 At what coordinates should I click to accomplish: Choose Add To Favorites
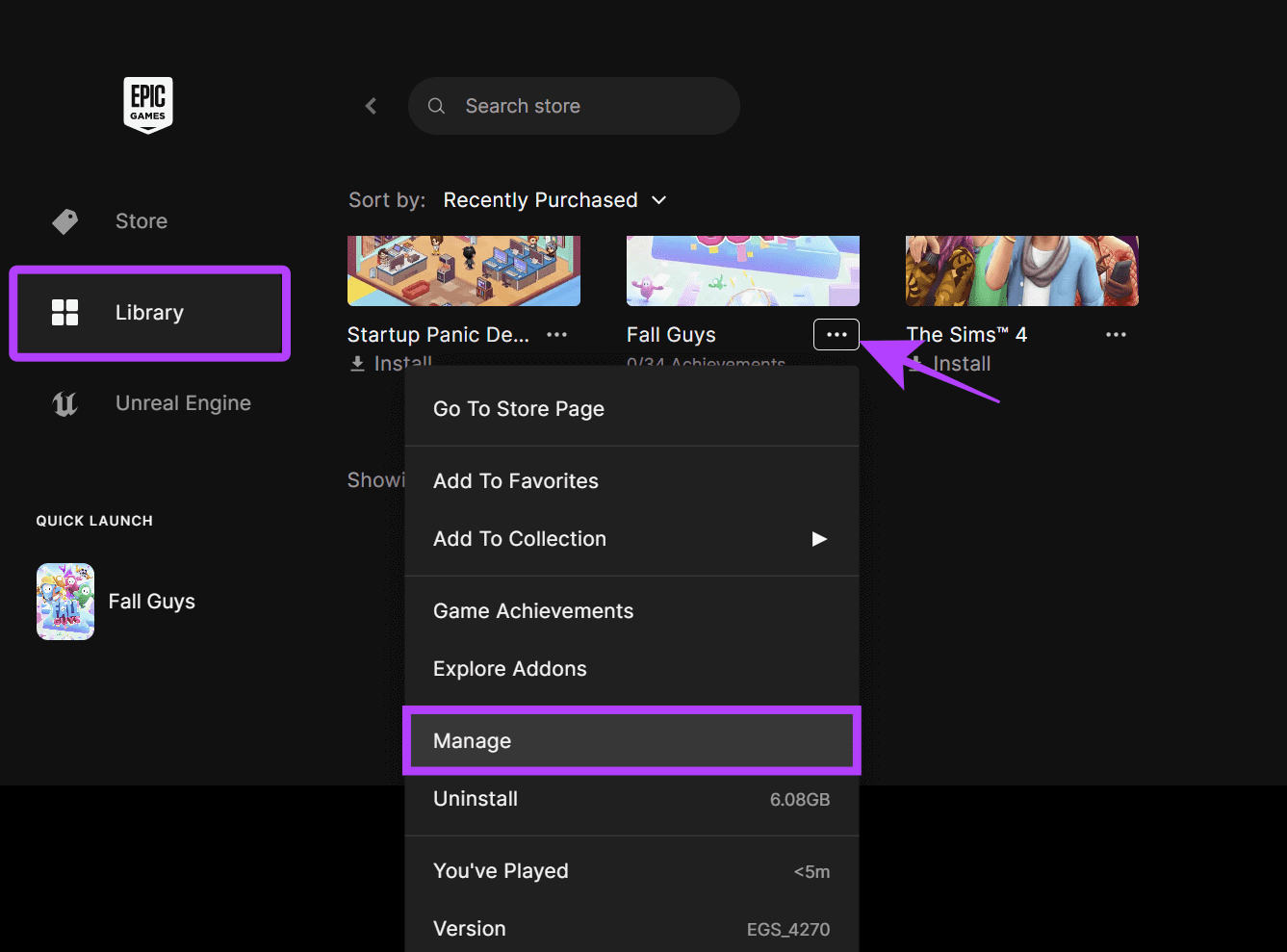click(631, 481)
